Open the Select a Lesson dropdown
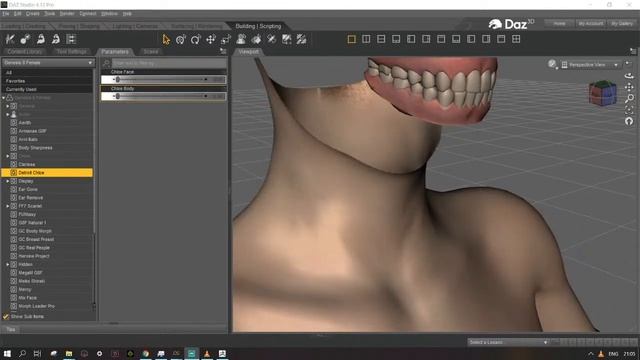 tap(508, 342)
